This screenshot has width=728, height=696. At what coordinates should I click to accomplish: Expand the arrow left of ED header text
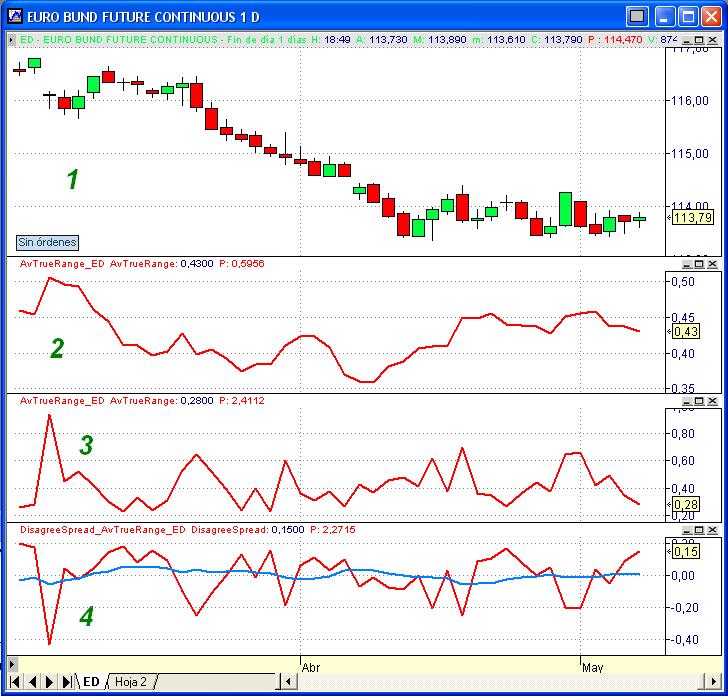tap(11, 40)
